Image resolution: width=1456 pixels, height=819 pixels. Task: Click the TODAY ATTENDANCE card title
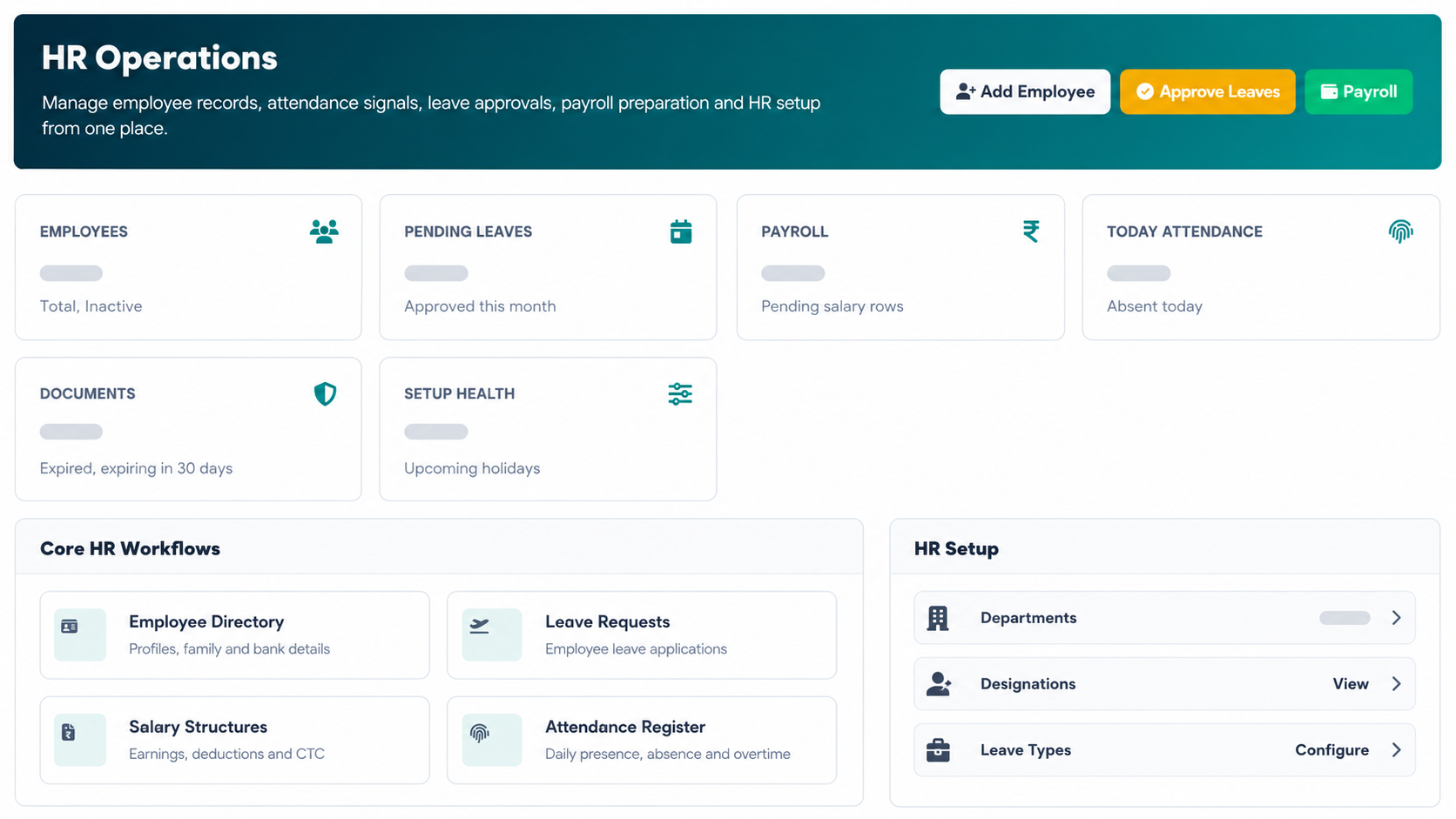(x=1184, y=232)
